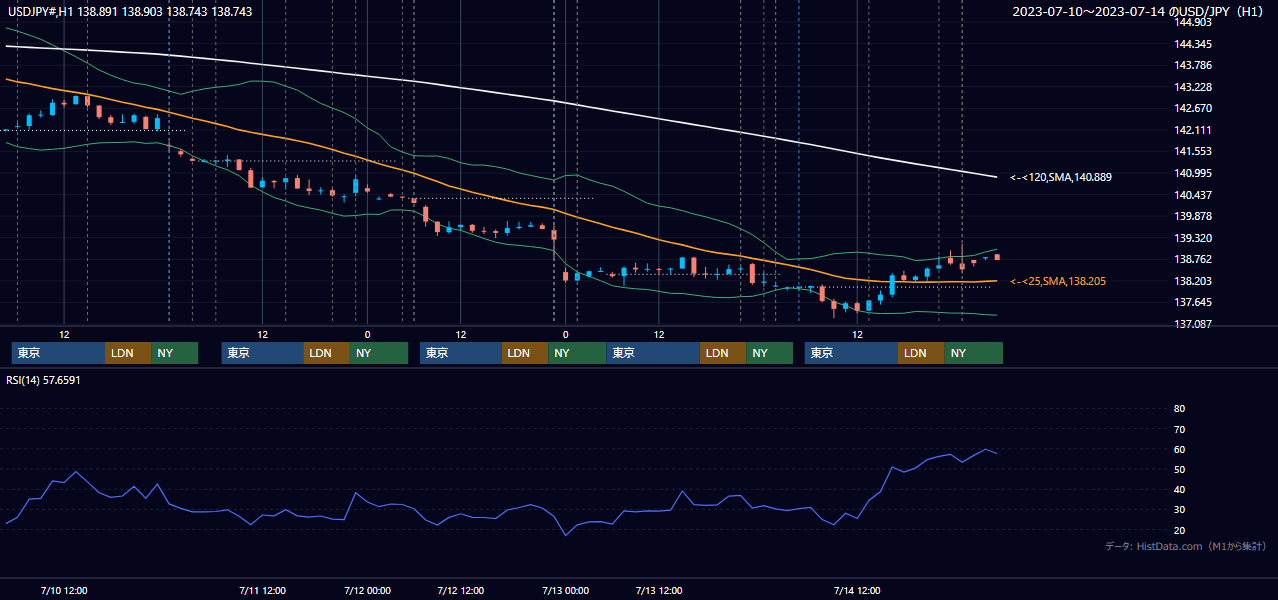
Task: Click price axis value 143.786
Action: 1193,65
